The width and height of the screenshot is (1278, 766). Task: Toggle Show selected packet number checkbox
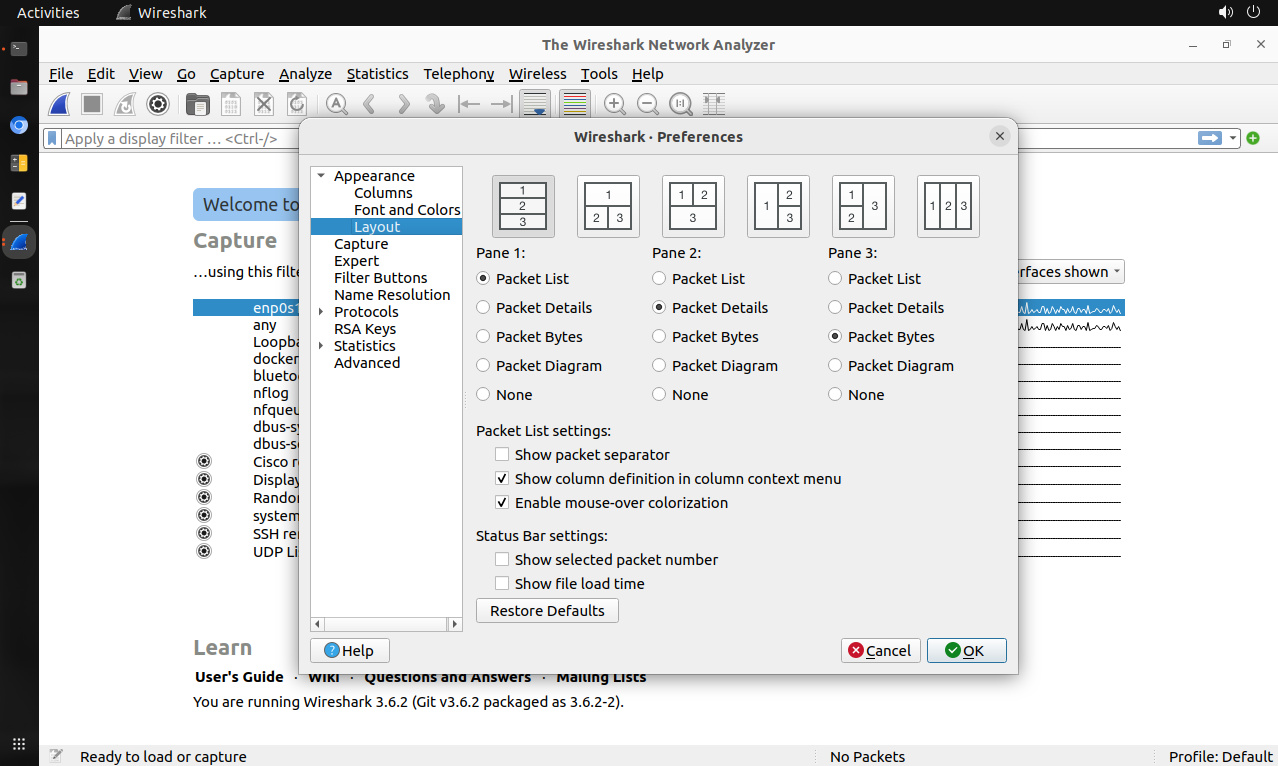[502, 560]
